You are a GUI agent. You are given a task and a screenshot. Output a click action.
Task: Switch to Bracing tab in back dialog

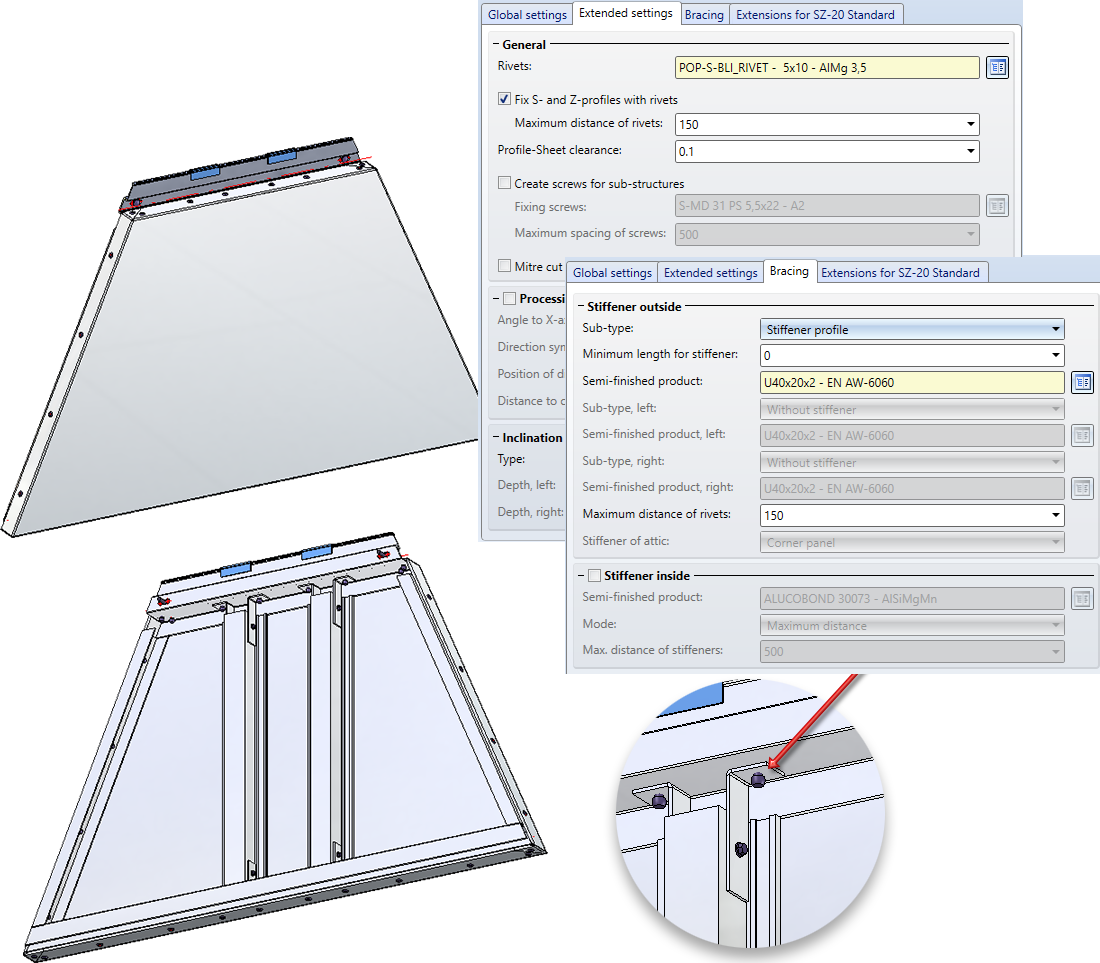tap(704, 15)
